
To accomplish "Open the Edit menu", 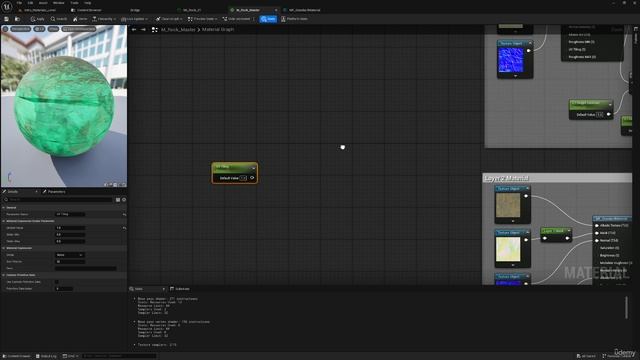I will tap(30, 3).
